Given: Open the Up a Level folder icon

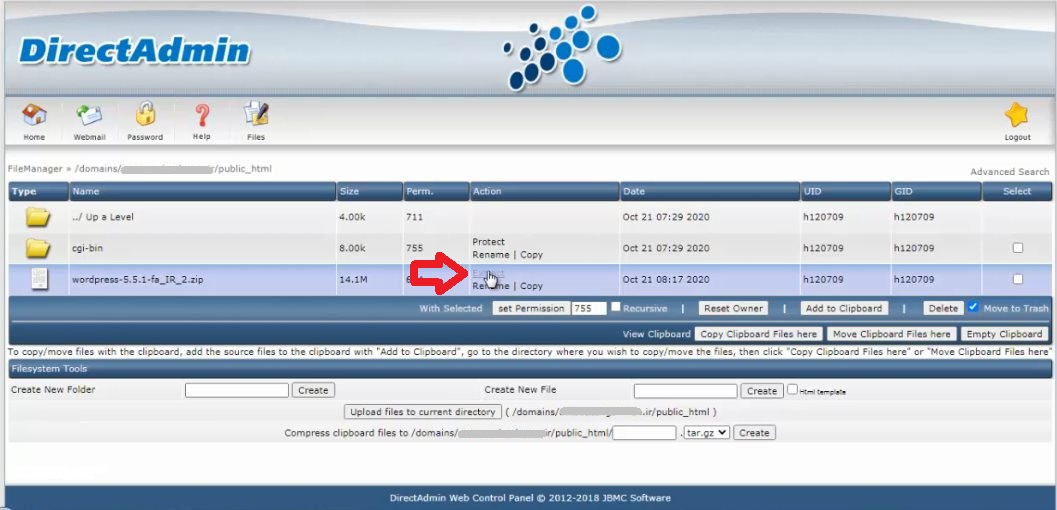Looking at the screenshot, I should 38,217.
